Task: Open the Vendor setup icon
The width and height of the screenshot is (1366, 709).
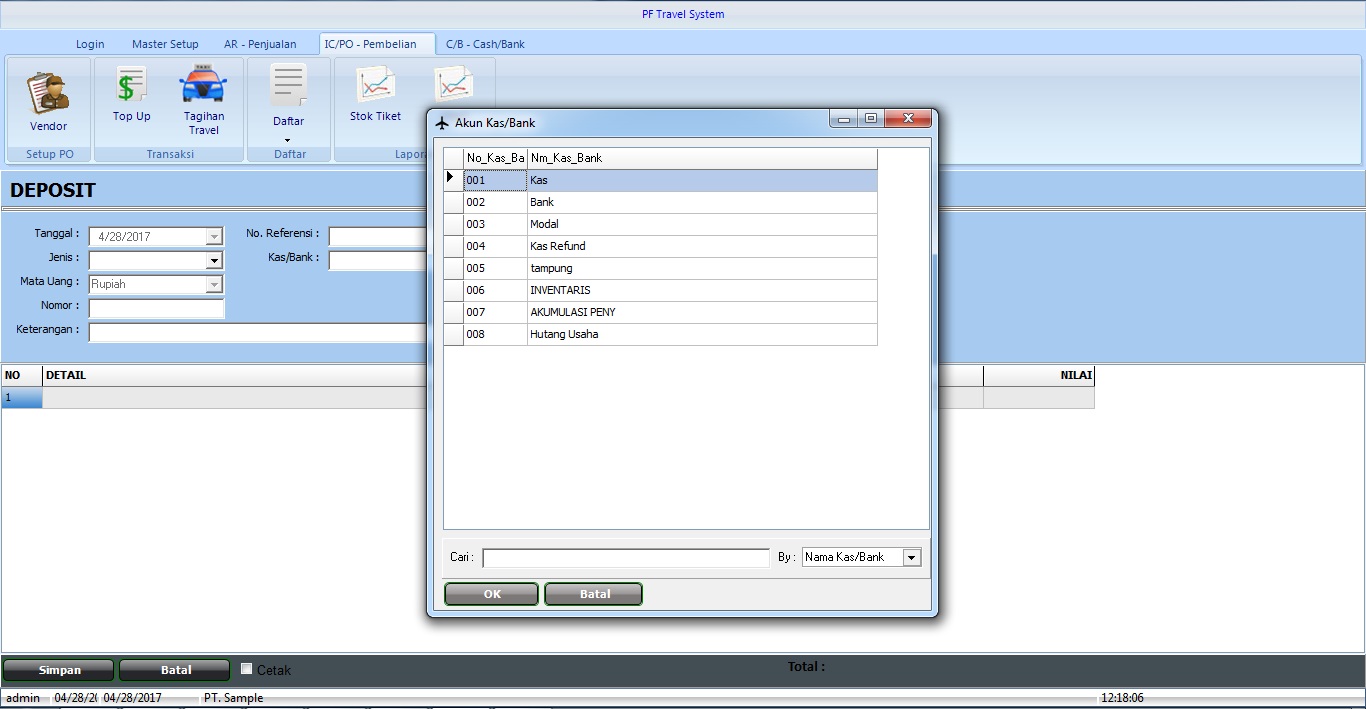Action: [48, 94]
